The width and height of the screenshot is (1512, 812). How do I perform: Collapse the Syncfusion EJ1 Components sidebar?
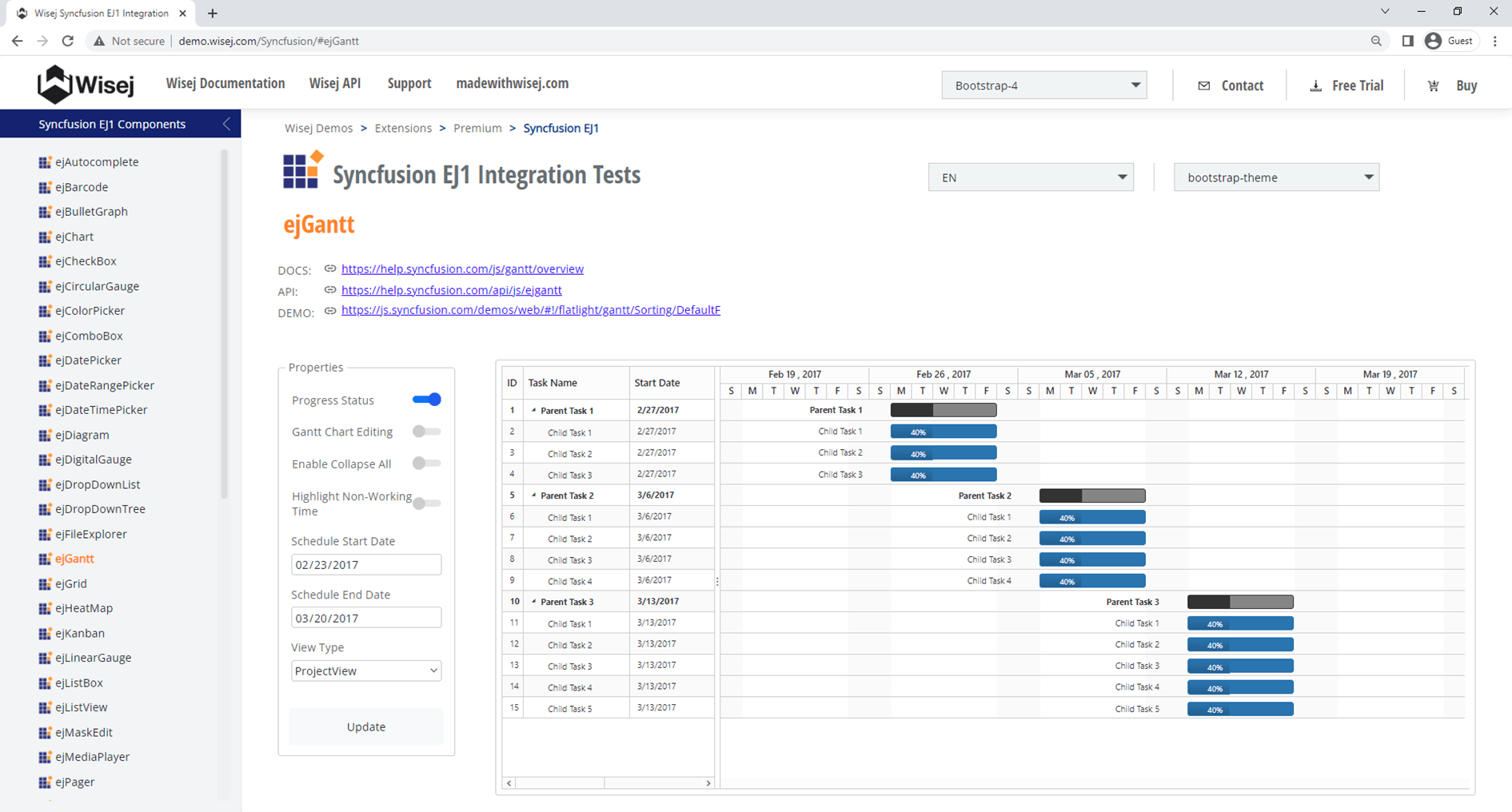coord(226,124)
